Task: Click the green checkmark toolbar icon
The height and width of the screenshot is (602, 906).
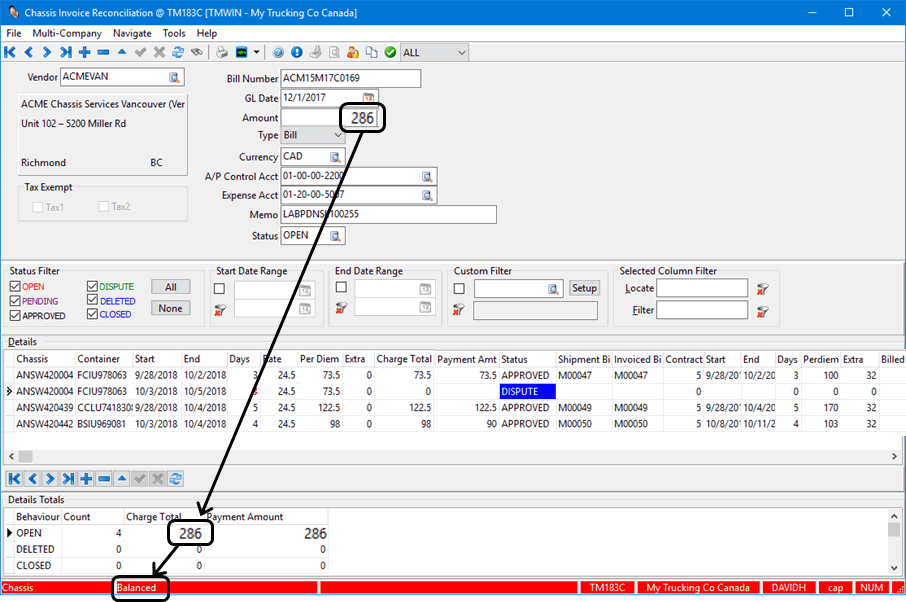Action: [x=390, y=52]
